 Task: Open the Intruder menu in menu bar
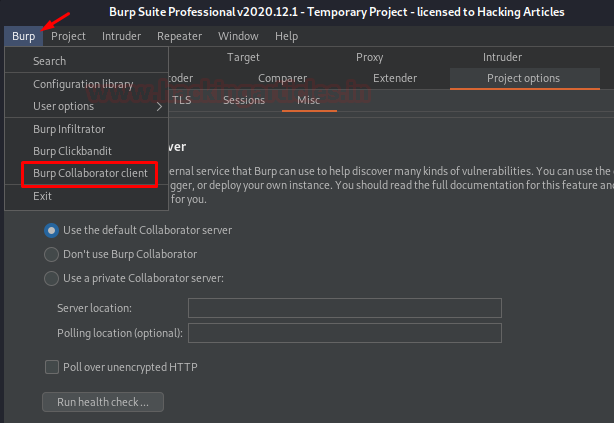pyautogui.click(x=121, y=36)
